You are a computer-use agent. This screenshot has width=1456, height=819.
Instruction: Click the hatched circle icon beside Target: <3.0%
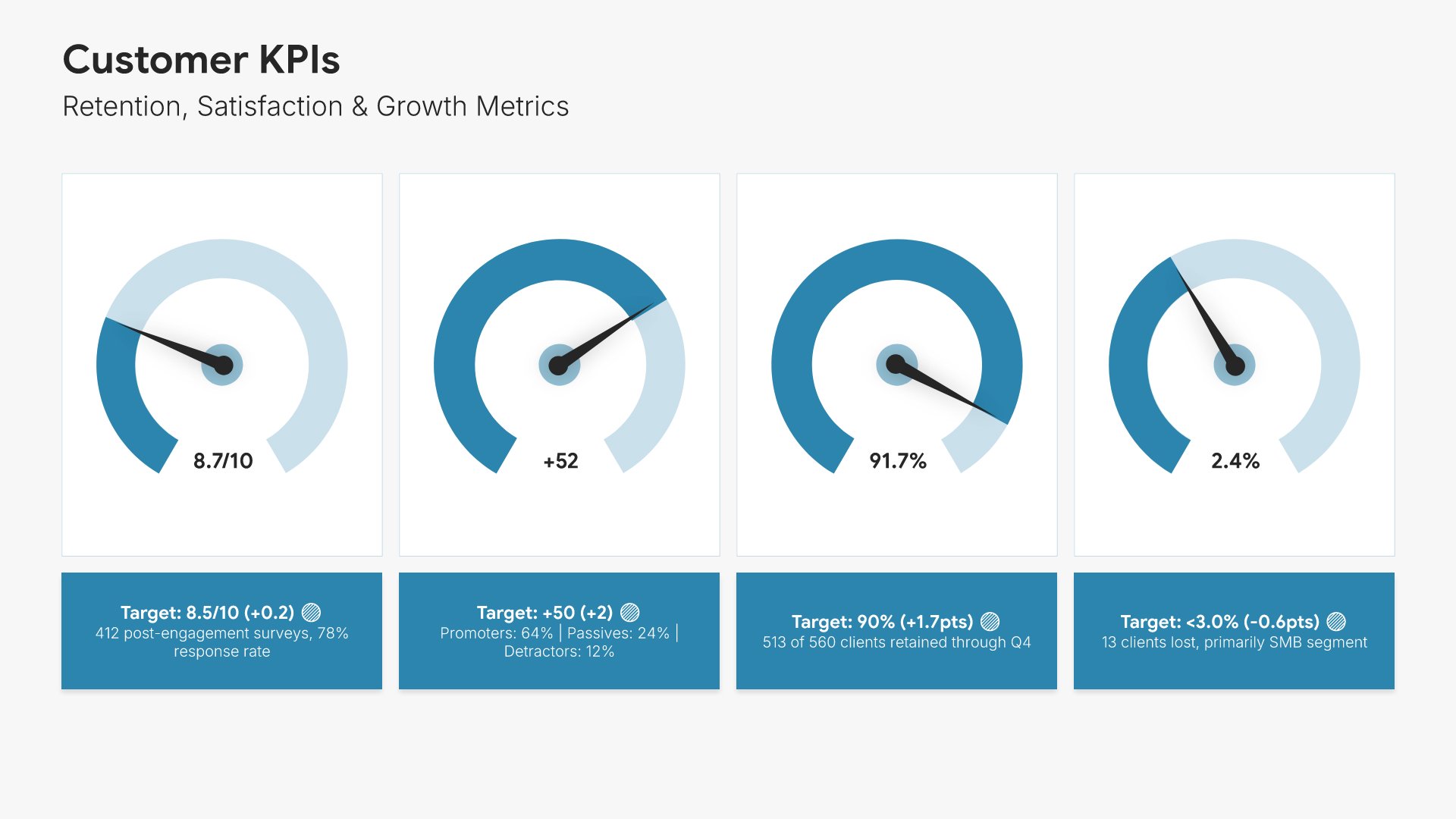(x=1336, y=622)
